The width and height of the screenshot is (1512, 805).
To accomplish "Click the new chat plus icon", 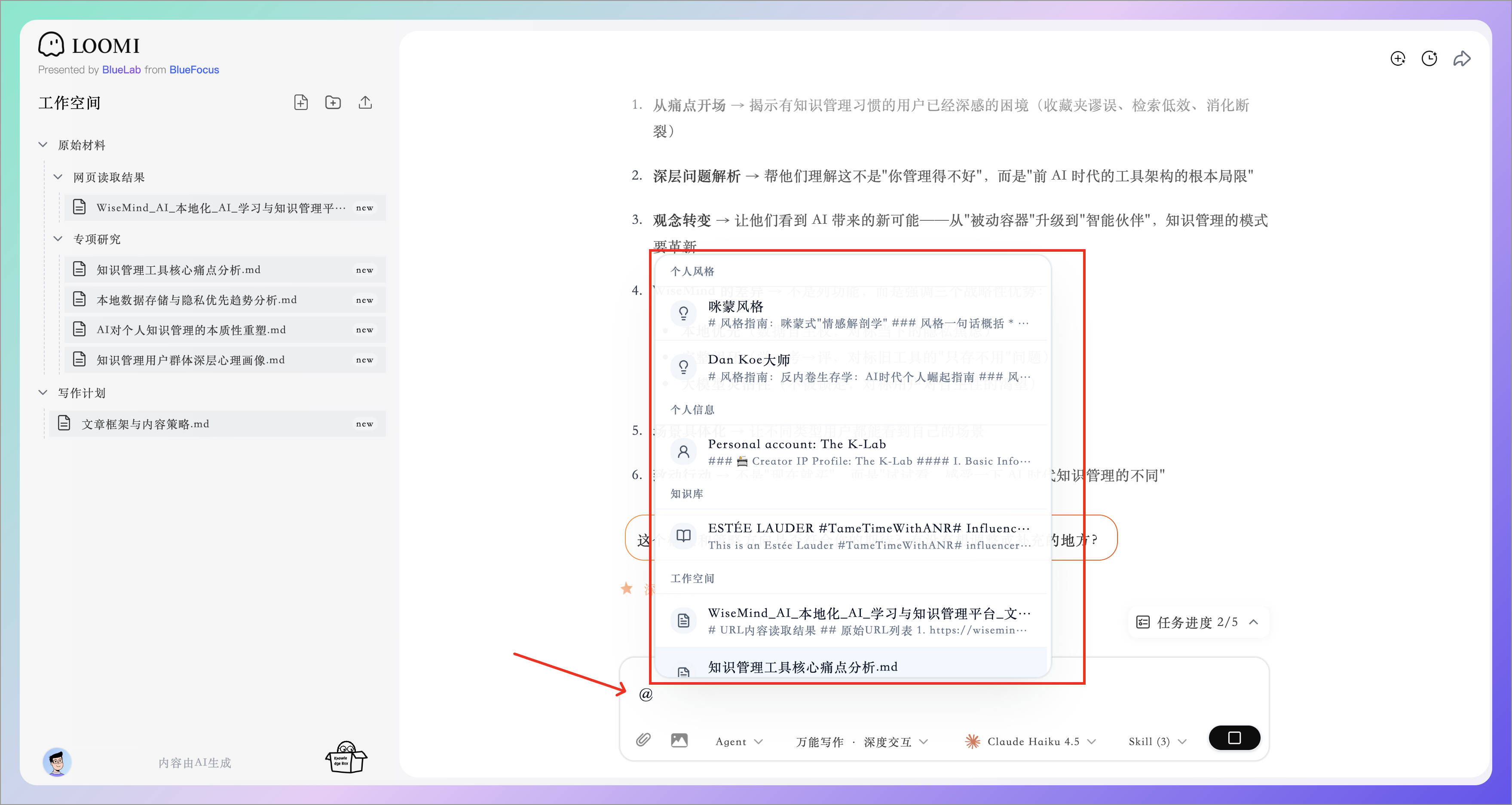I will pos(1398,59).
